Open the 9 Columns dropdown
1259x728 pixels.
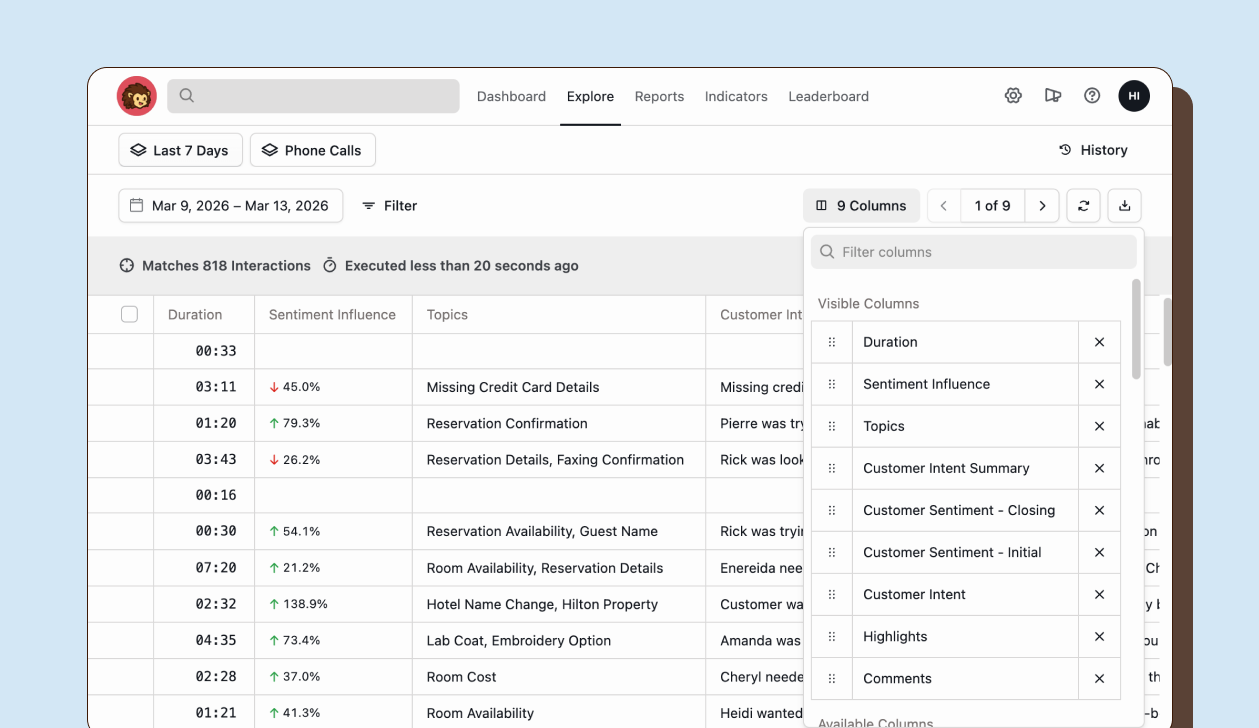tap(861, 206)
